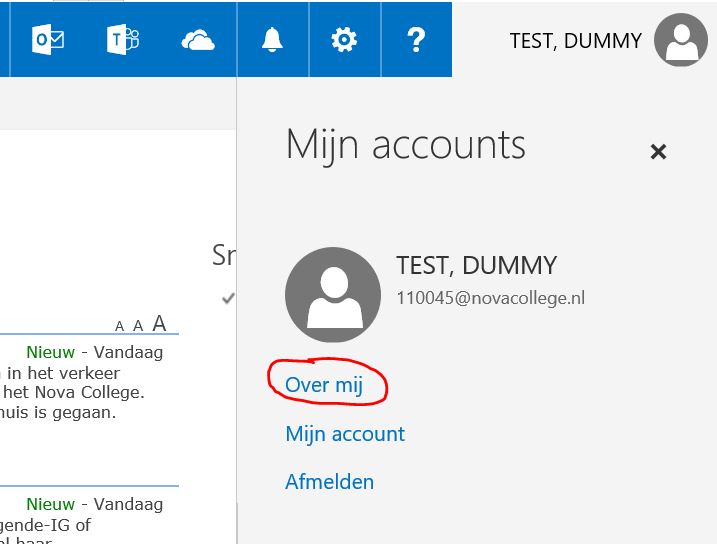The height and width of the screenshot is (544, 717).
Task: Click the TEST, DUMMY name in header
Action: point(575,41)
